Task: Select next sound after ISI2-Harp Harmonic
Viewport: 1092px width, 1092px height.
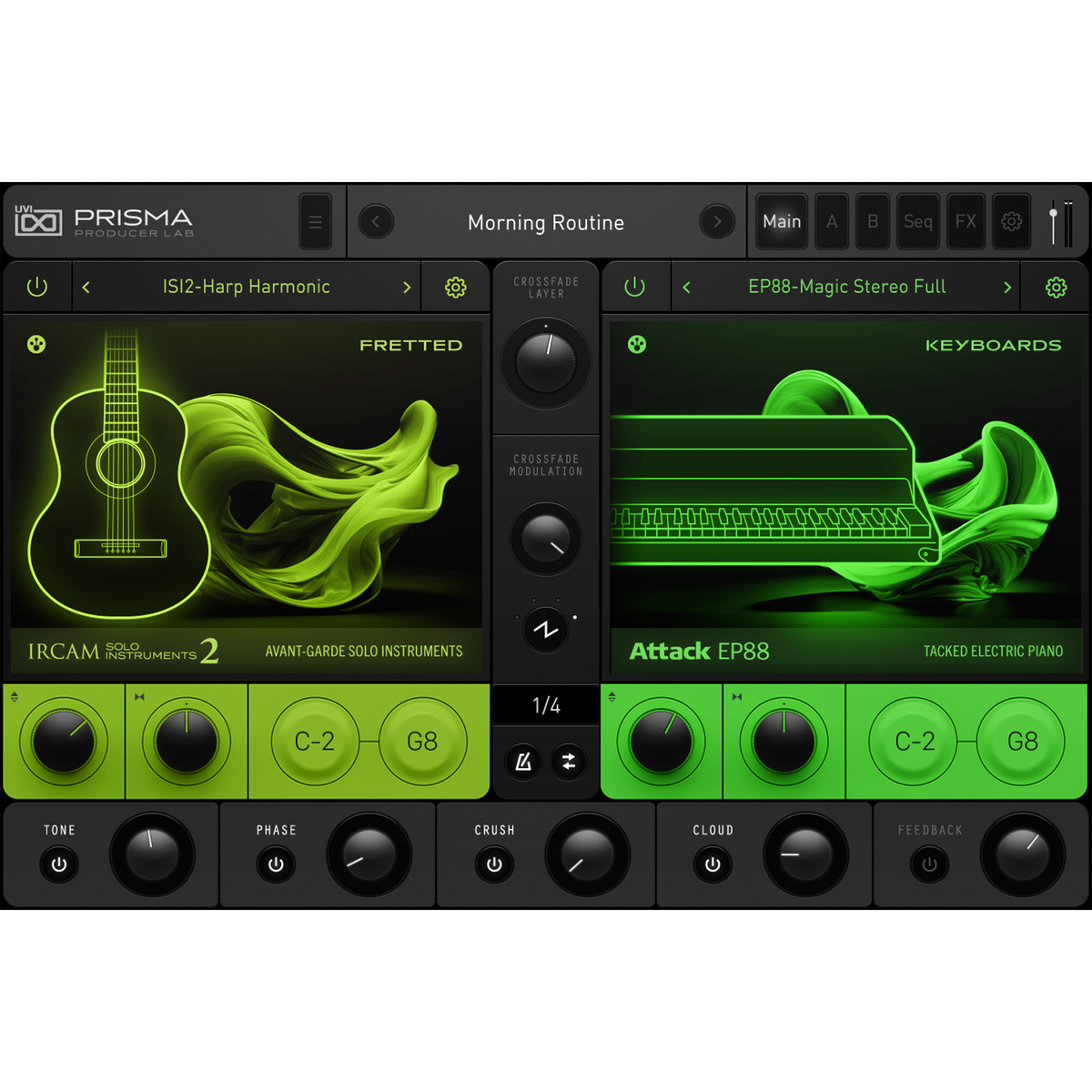Action: [406, 288]
